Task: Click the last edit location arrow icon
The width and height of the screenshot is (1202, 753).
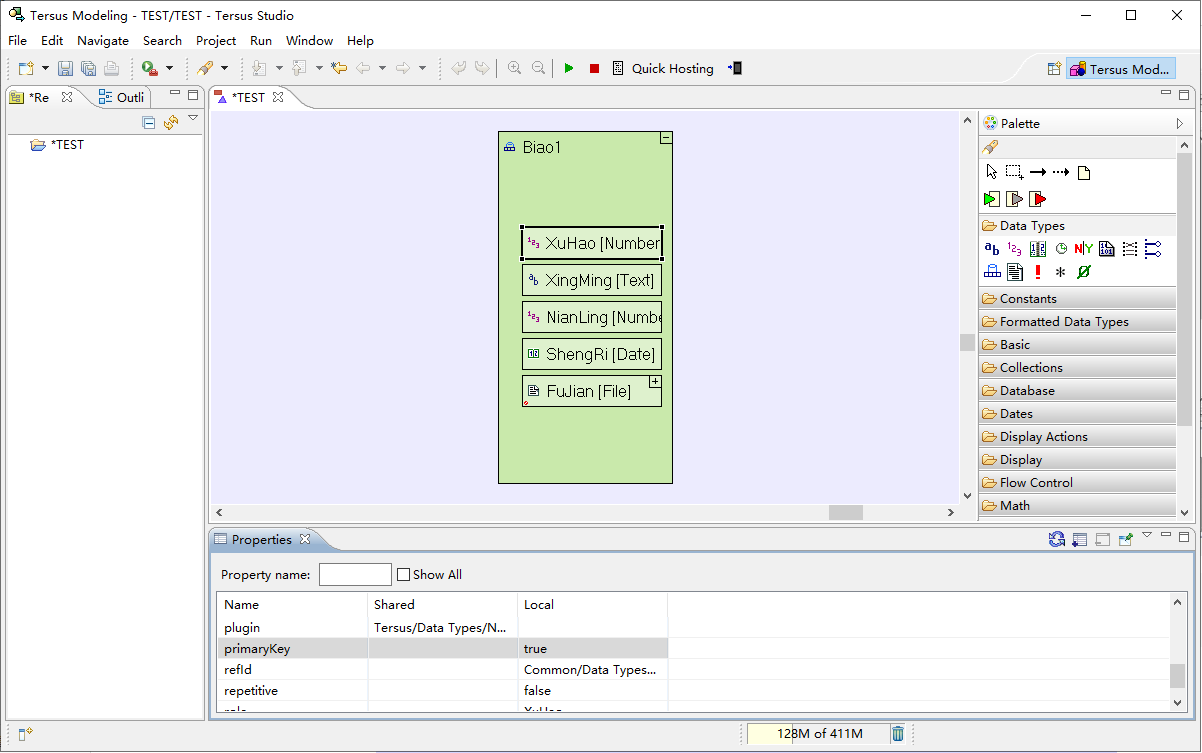Action: point(339,68)
